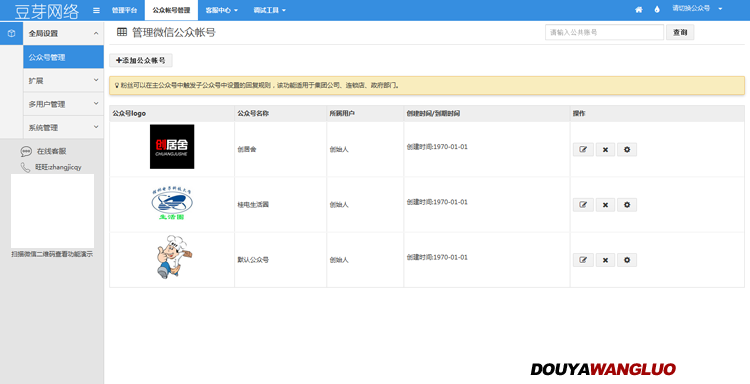Select the 公众帐号管理 tab
This screenshot has height=384, width=750.
point(171,10)
